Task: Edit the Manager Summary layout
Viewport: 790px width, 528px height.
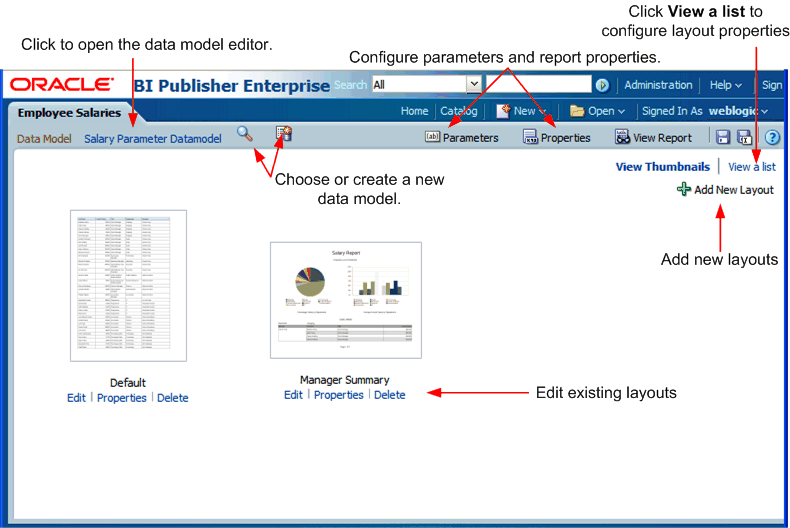Action: [x=293, y=395]
